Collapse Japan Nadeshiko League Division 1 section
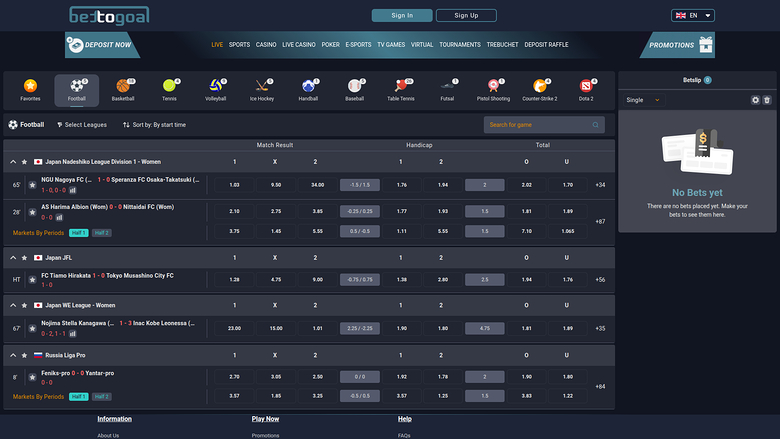 pyautogui.click(x=13, y=162)
